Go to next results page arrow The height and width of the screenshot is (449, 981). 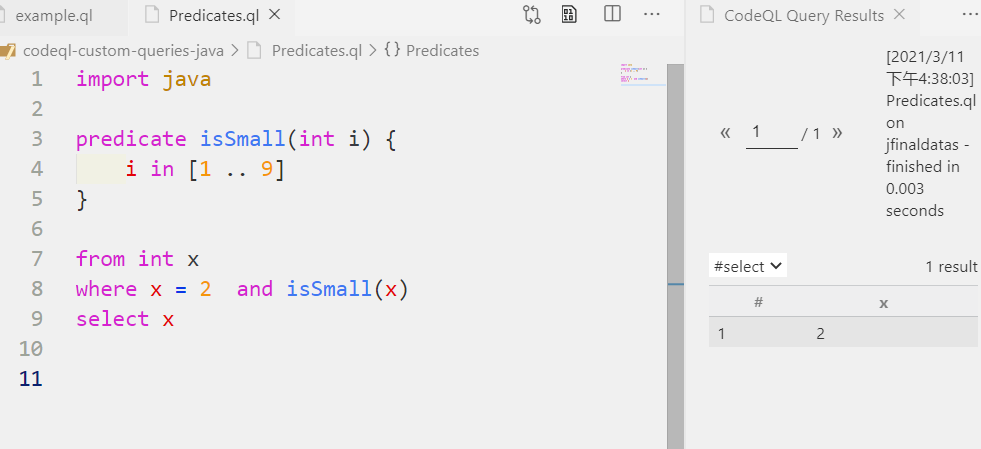pos(837,133)
